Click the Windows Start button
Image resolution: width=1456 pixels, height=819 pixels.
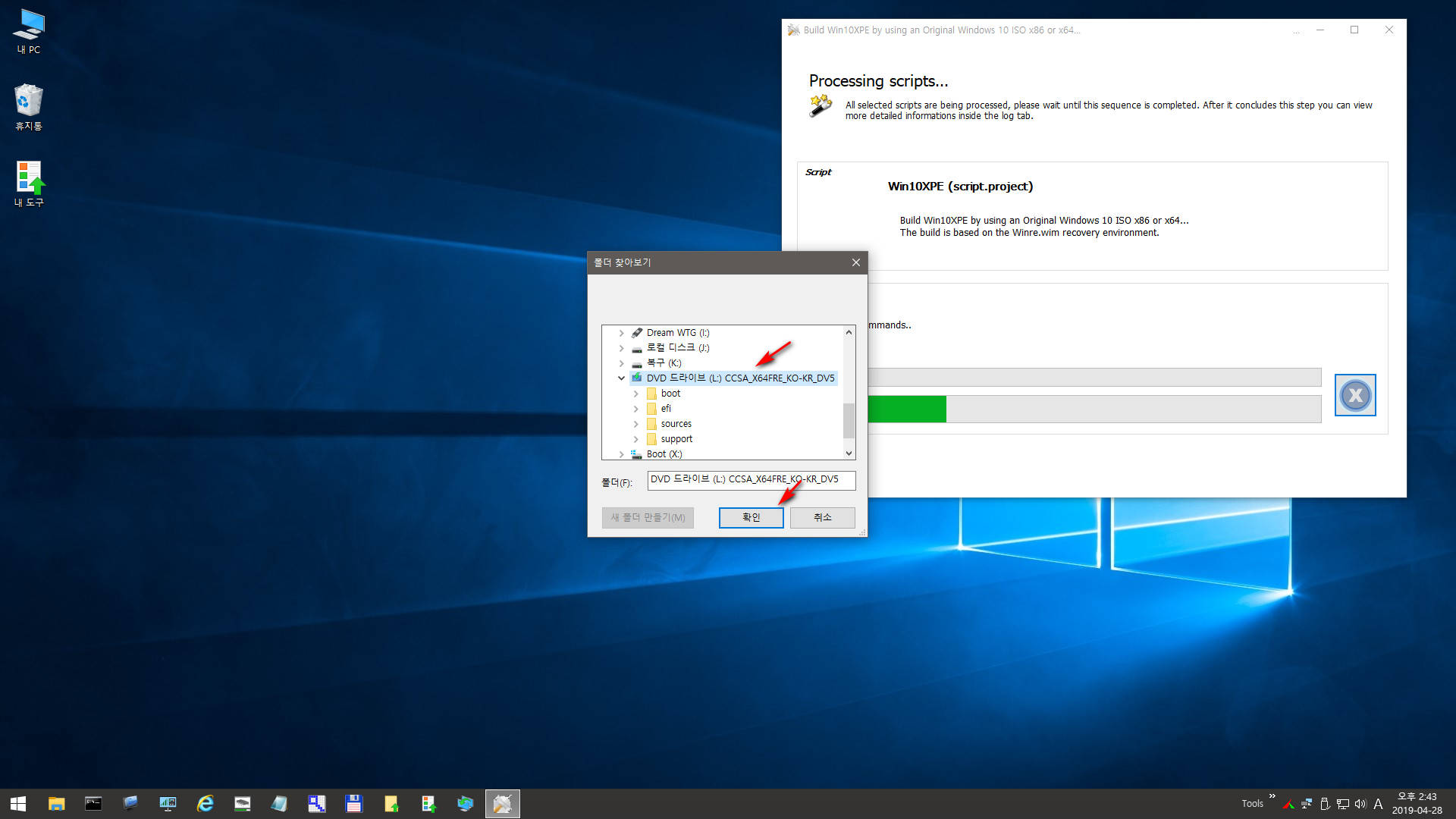18,804
